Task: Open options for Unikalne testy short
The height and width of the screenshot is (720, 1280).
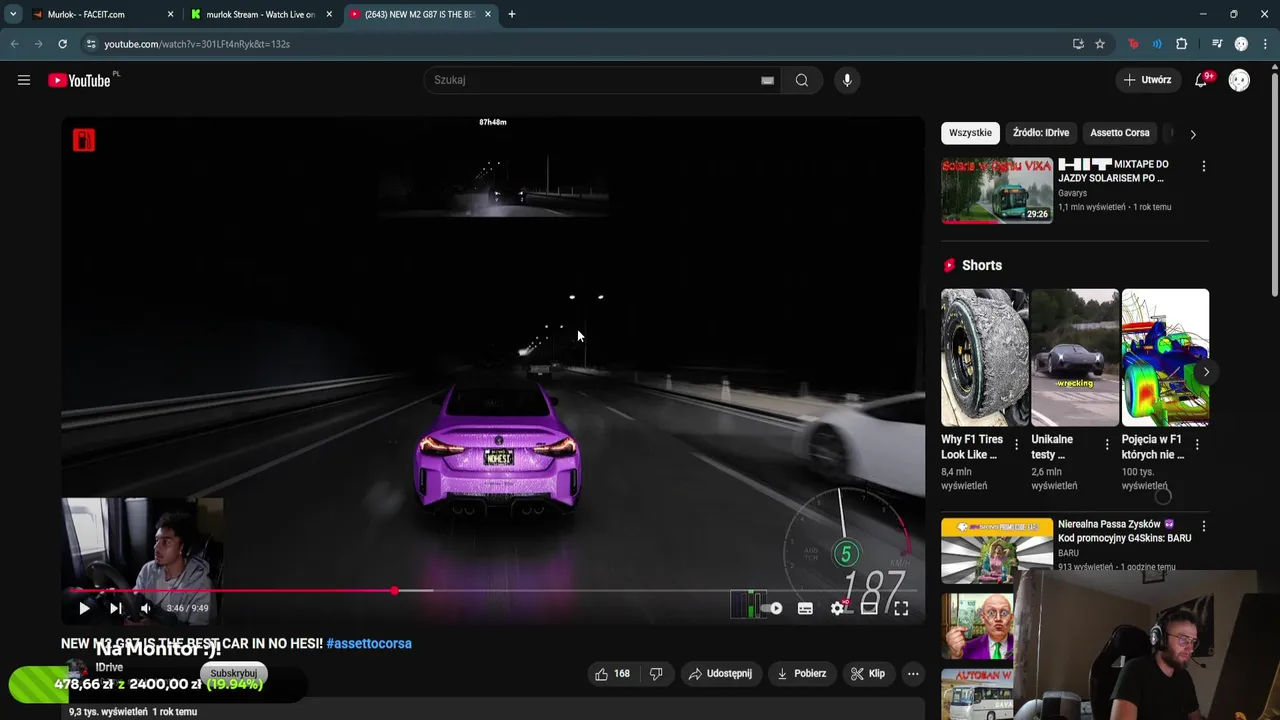Action: (1107, 444)
